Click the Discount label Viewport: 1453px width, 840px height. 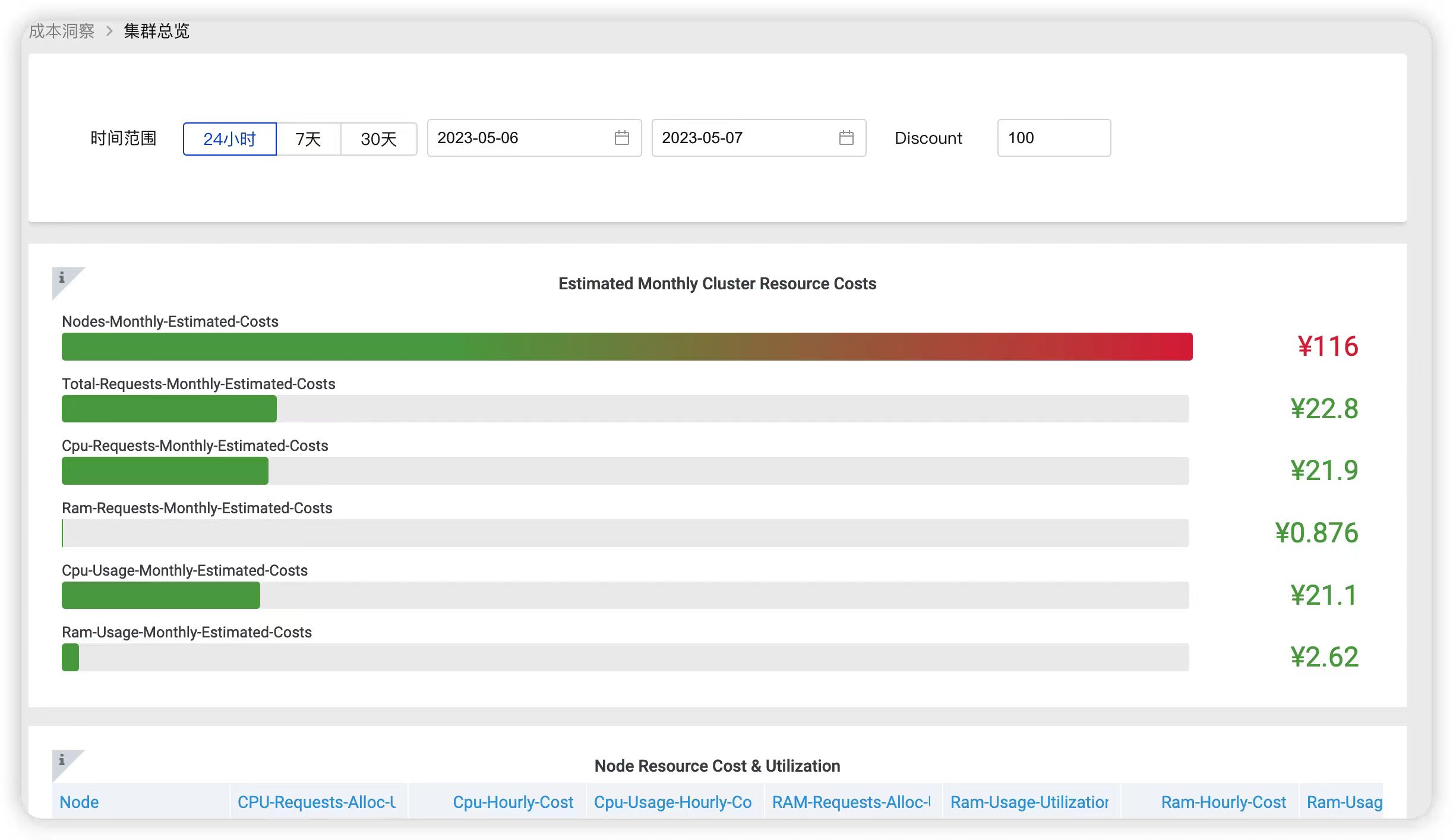point(928,138)
